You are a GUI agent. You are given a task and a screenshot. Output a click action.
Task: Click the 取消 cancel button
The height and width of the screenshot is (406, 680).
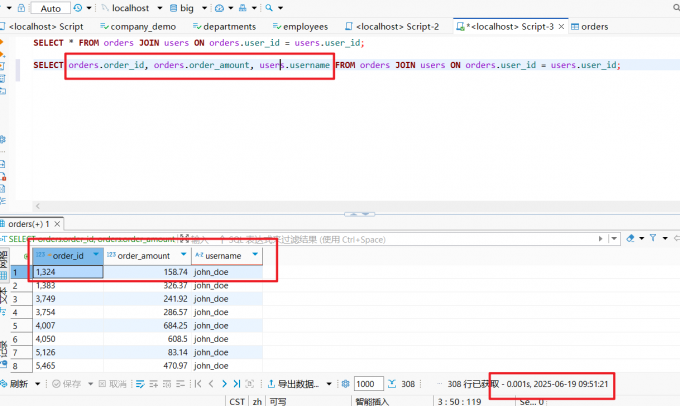(x=113, y=384)
